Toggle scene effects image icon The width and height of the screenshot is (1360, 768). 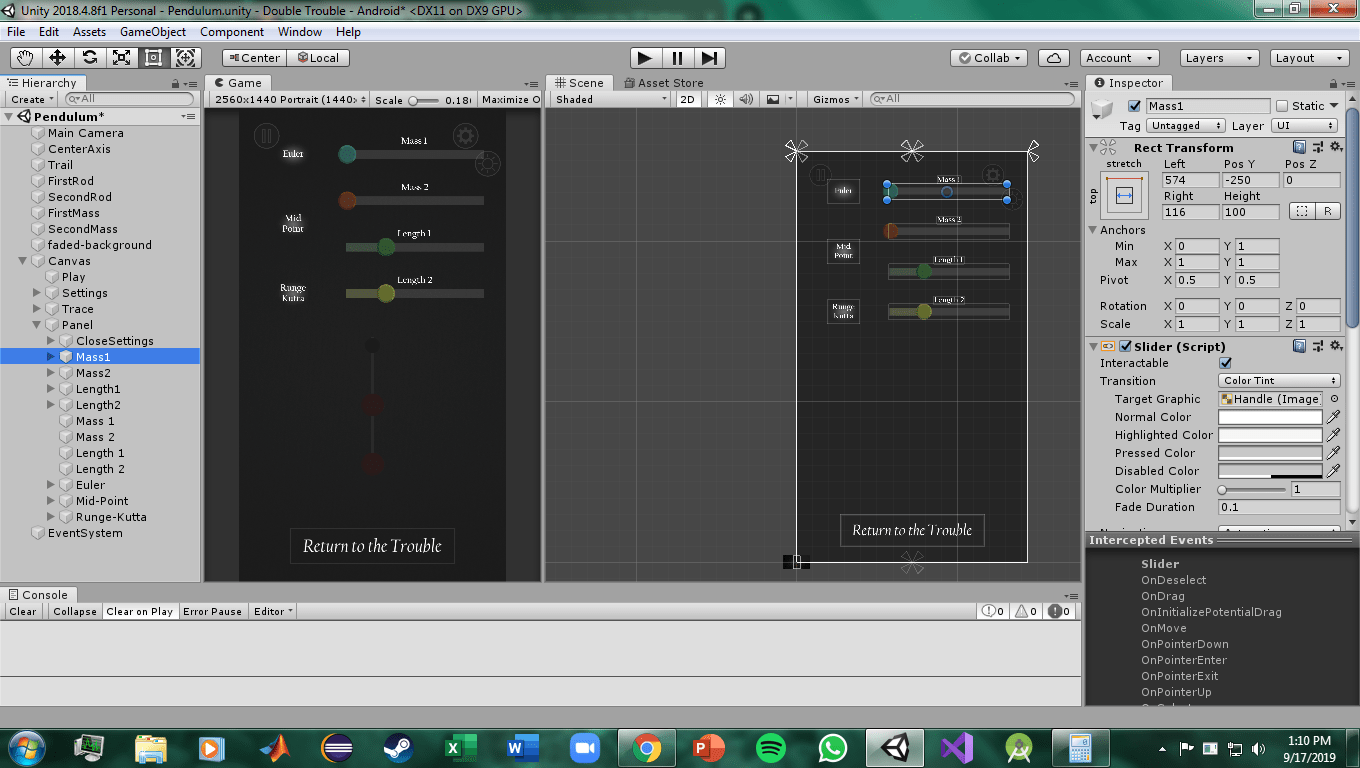pyautogui.click(x=773, y=99)
